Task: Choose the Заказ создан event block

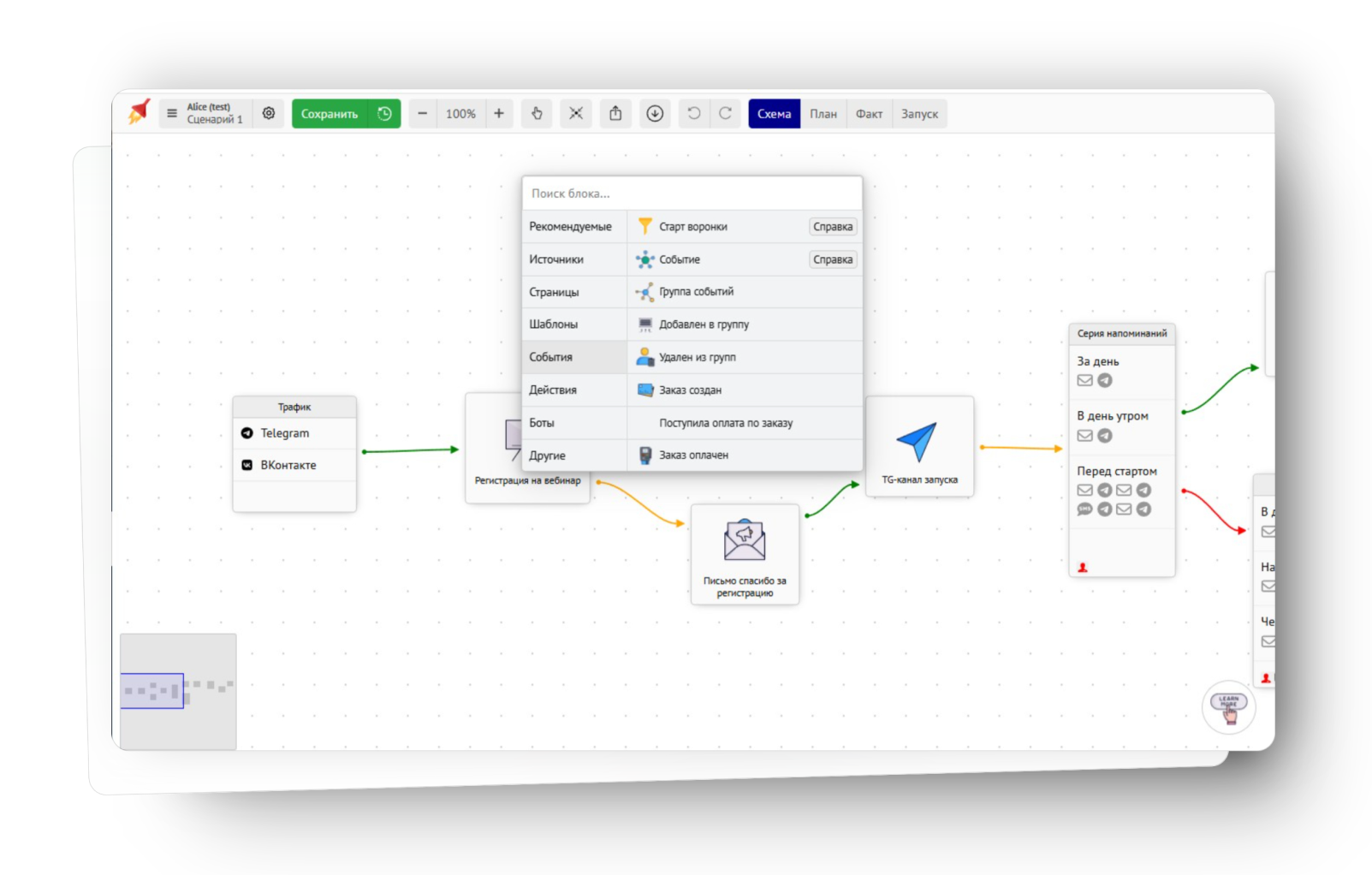Action: tap(690, 390)
